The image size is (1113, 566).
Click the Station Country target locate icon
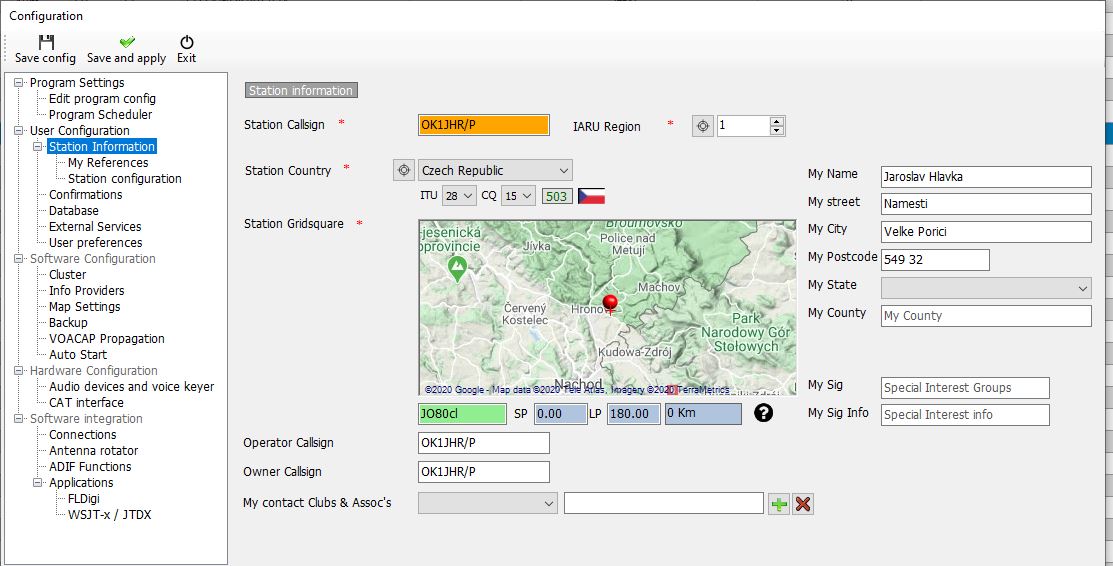[403, 170]
